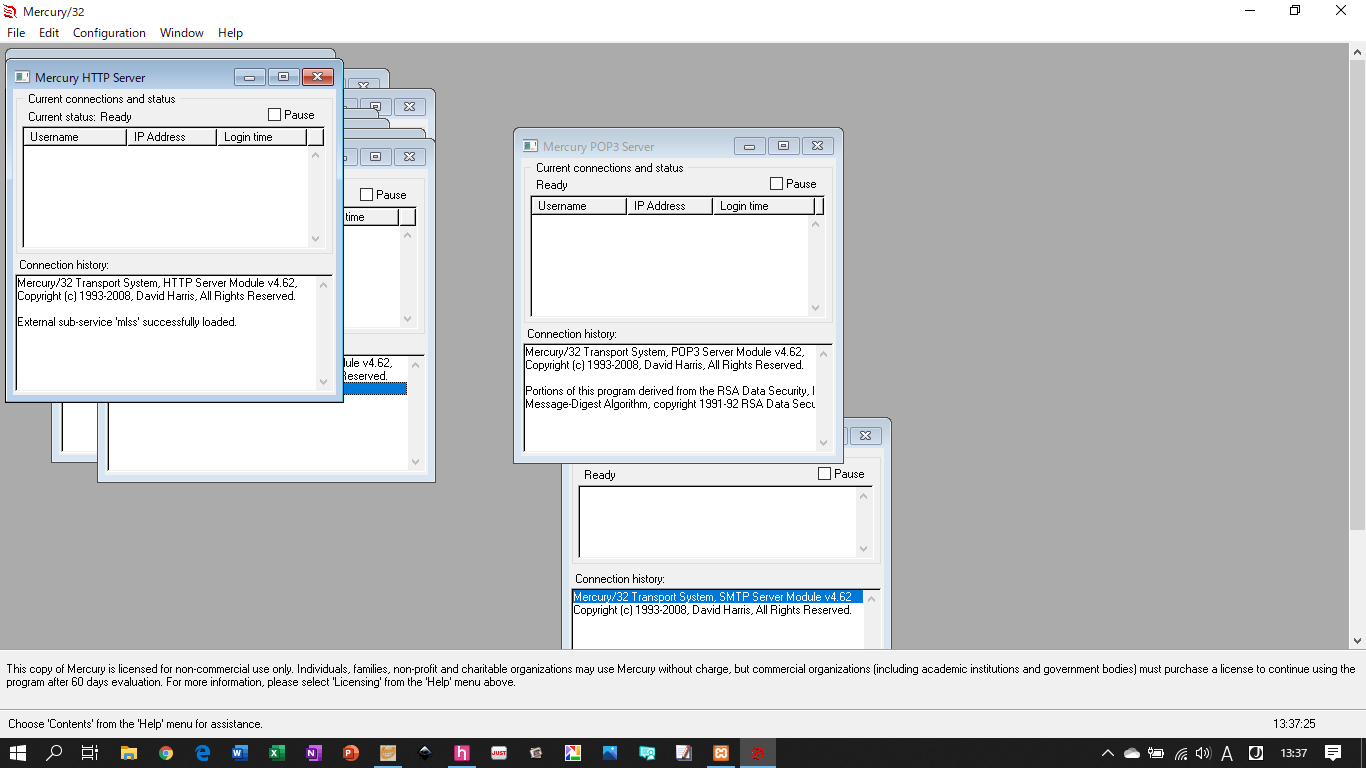The height and width of the screenshot is (768, 1366).
Task: Click the red Mercury/32 taskbar icon
Action: click(758, 753)
